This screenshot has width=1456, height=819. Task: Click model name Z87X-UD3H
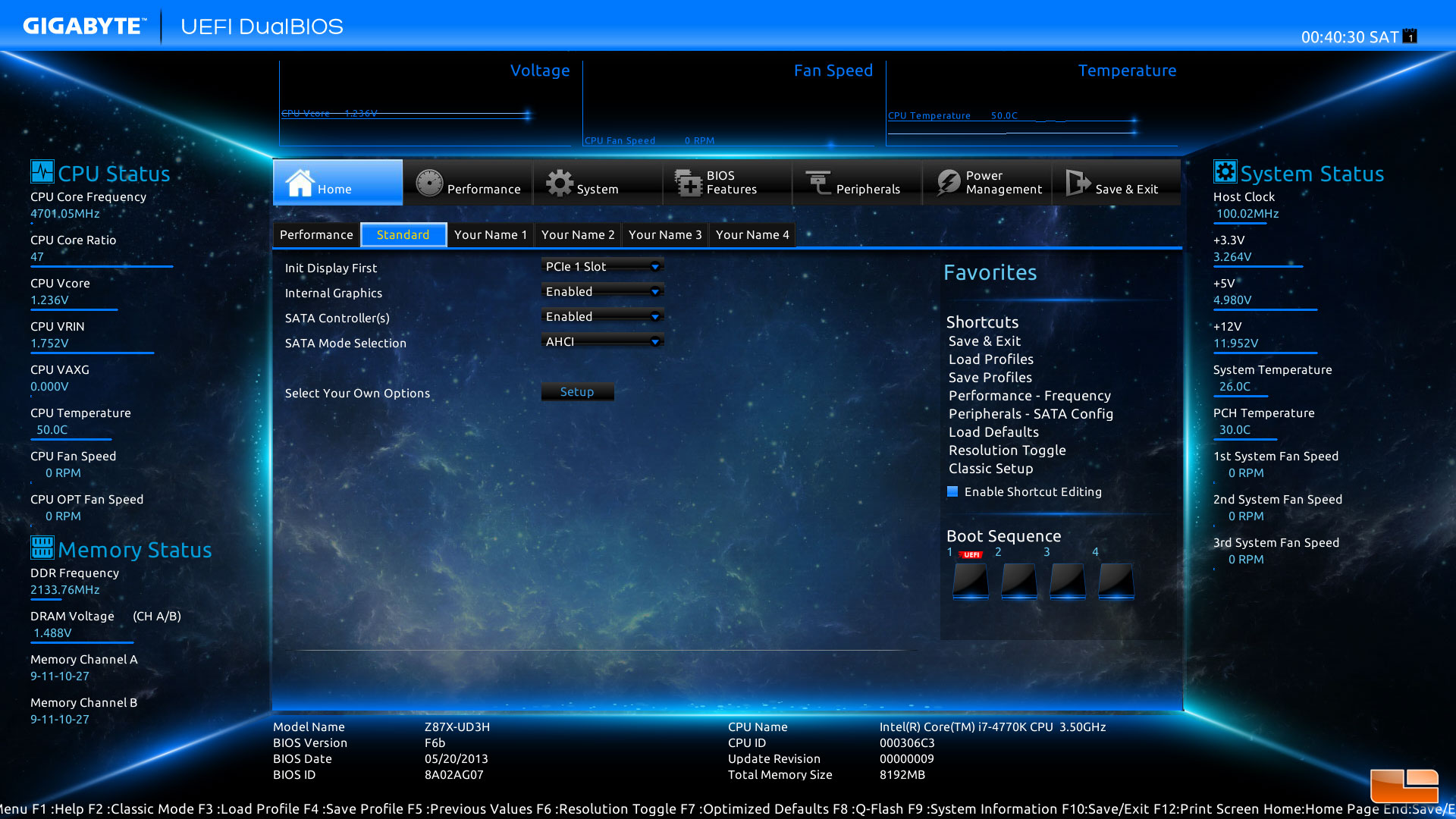pyautogui.click(x=457, y=726)
